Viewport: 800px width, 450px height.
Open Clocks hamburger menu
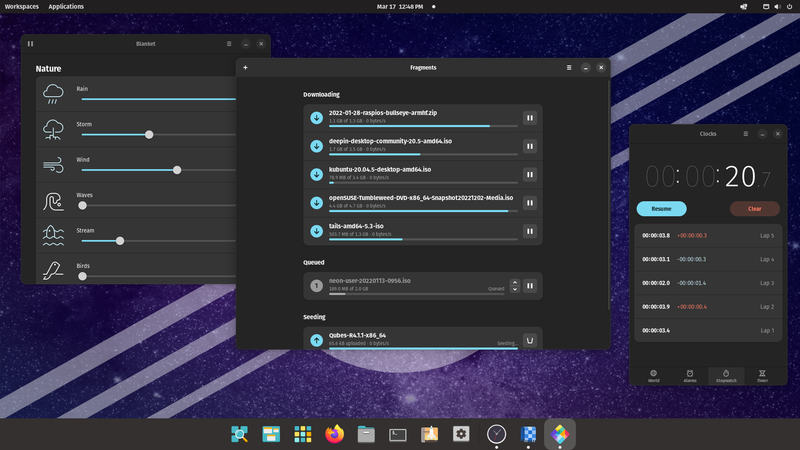[745, 134]
